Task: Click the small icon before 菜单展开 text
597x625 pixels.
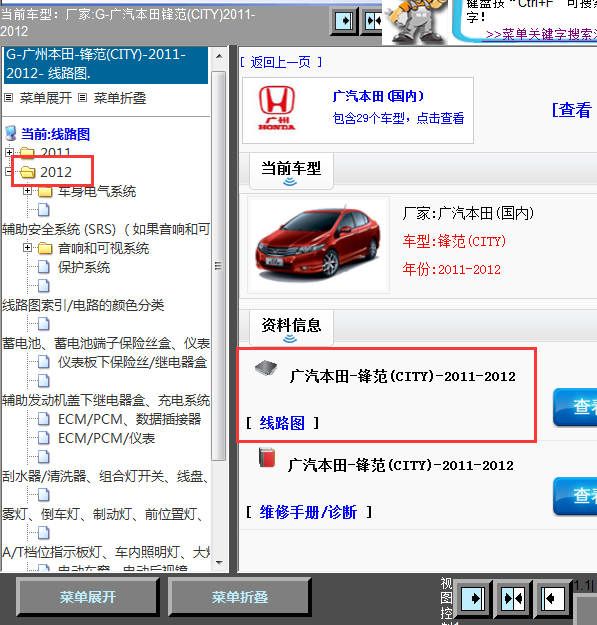Action: 9,98
